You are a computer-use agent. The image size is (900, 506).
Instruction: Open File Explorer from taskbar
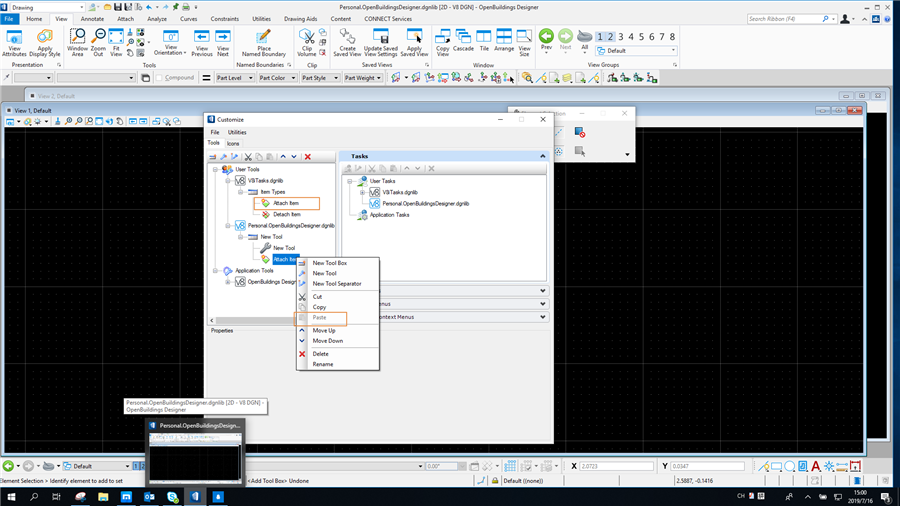[x=103, y=496]
